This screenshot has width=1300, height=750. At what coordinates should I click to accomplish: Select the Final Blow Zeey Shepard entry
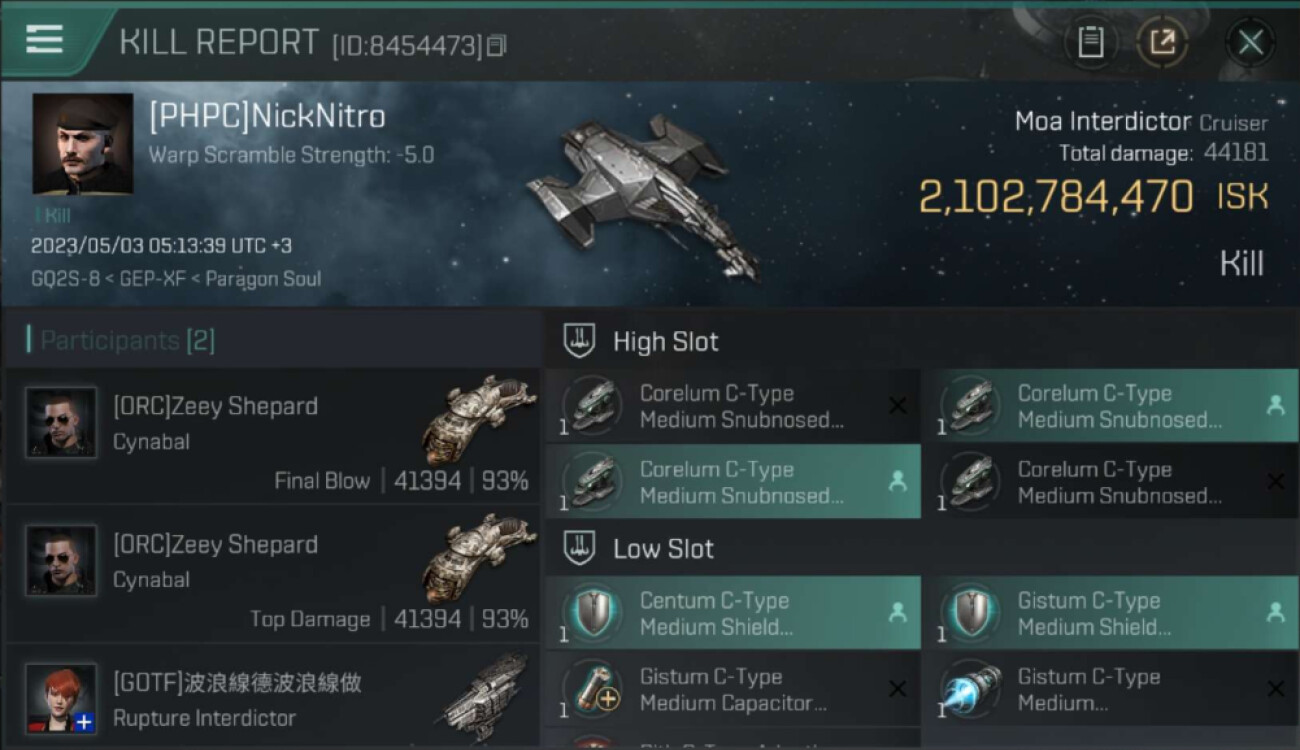click(x=272, y=436)
